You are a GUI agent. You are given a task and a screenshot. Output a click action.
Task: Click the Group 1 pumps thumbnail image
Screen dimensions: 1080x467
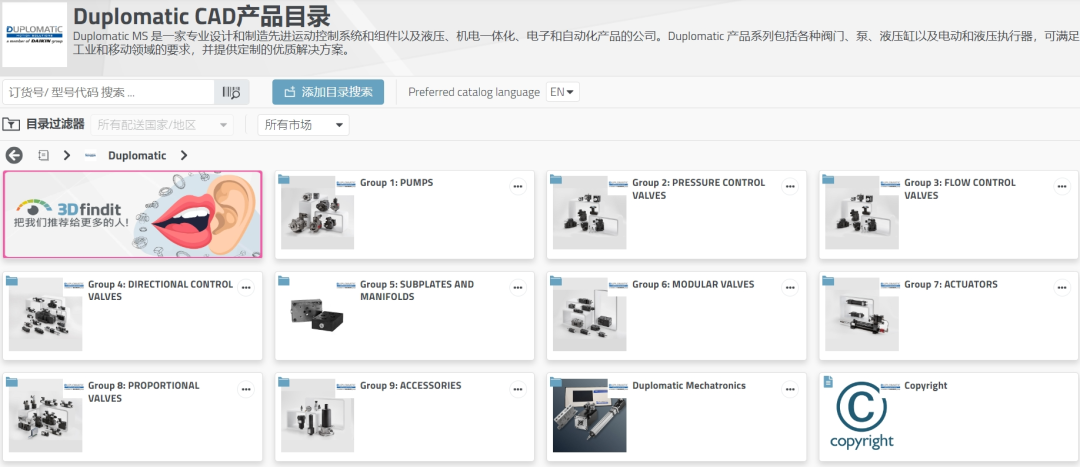click(x=318, y=213)
